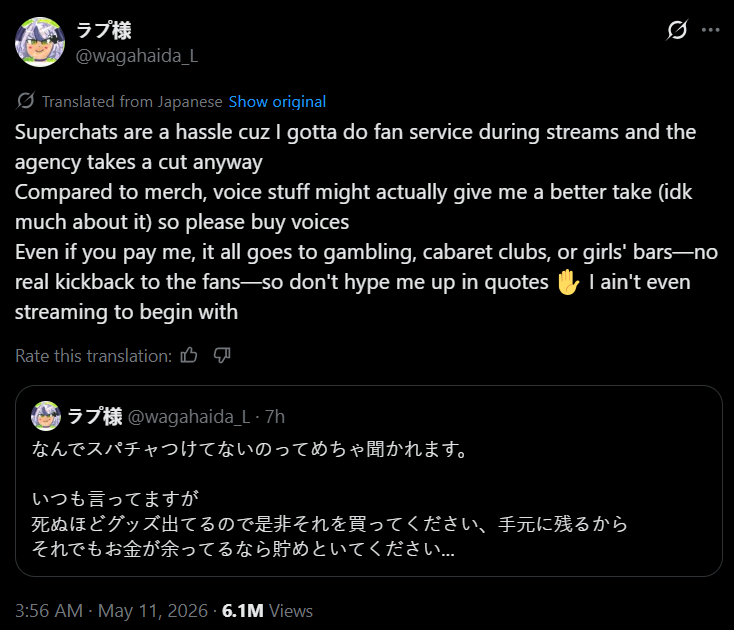Rate the translation with thumbs down
This screenshot has height=630, width=742.
[x=221, y=355]
